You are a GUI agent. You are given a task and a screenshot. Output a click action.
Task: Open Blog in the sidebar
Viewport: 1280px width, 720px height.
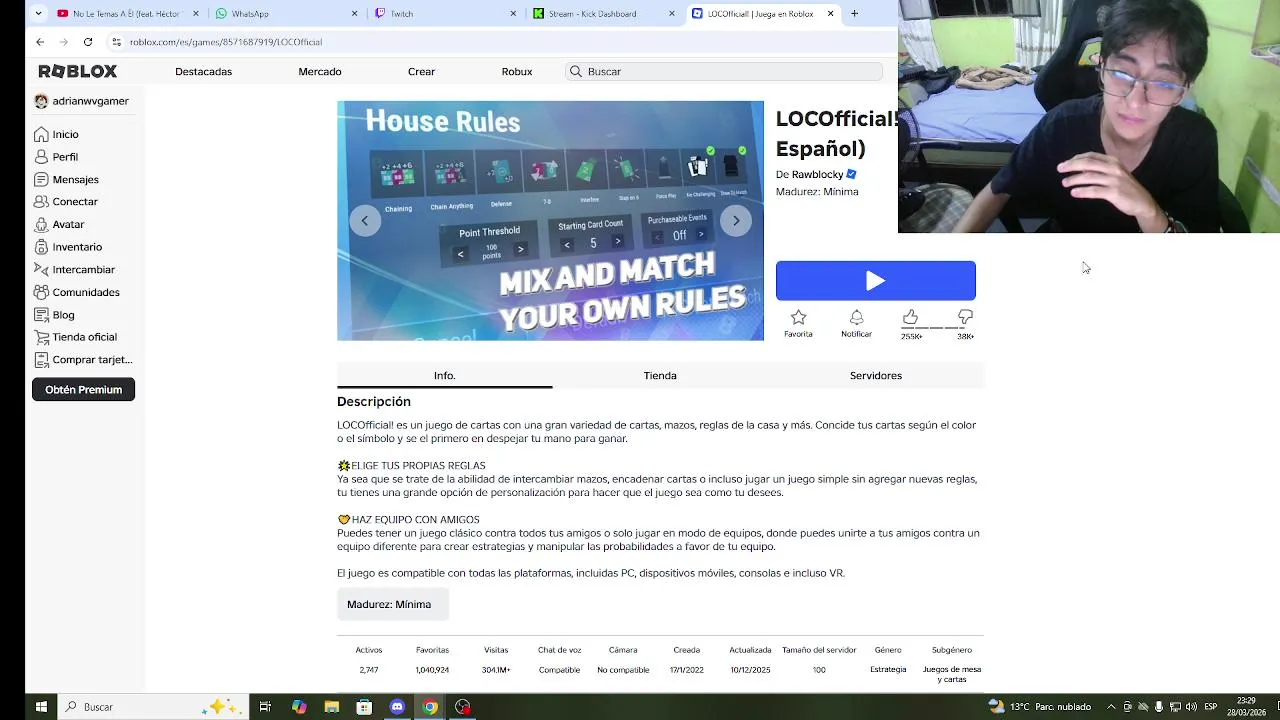coord(54,314)
